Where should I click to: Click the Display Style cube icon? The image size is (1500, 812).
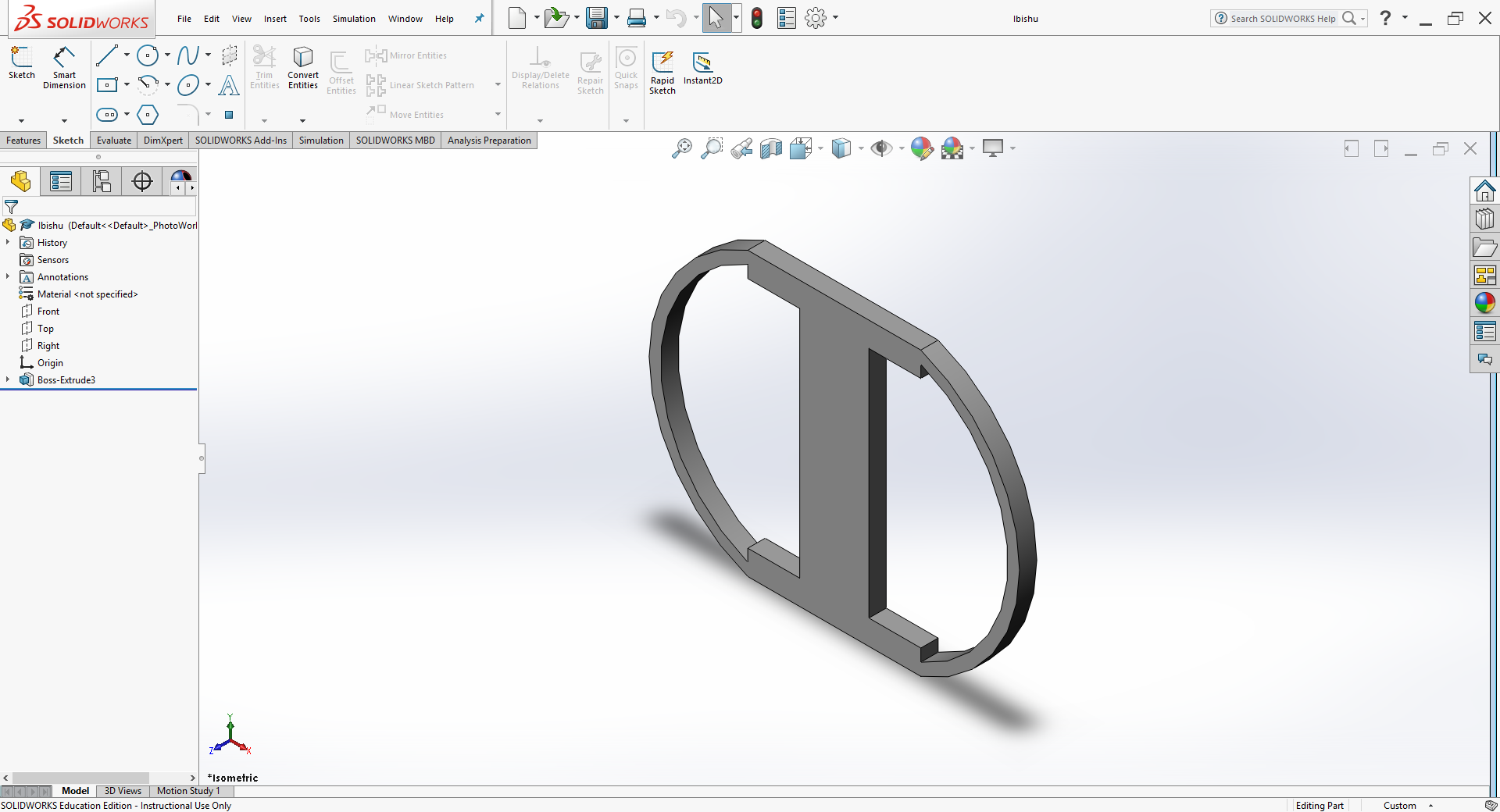pos(841,148)
